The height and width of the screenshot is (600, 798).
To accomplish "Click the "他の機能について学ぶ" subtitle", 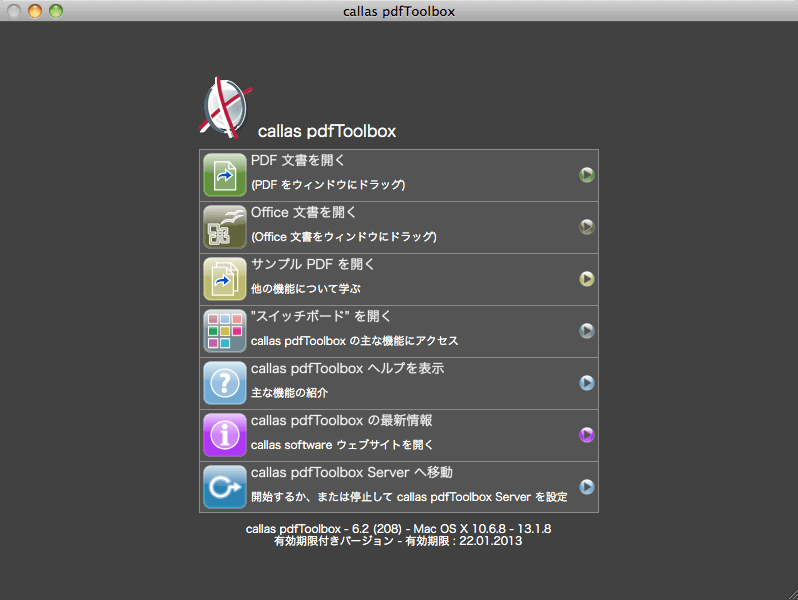I will (305, 289).
